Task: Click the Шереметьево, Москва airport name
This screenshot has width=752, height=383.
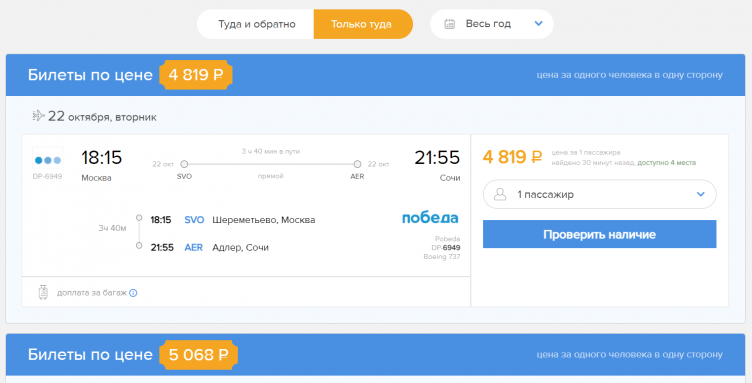Action: click(x=264, y=220)
